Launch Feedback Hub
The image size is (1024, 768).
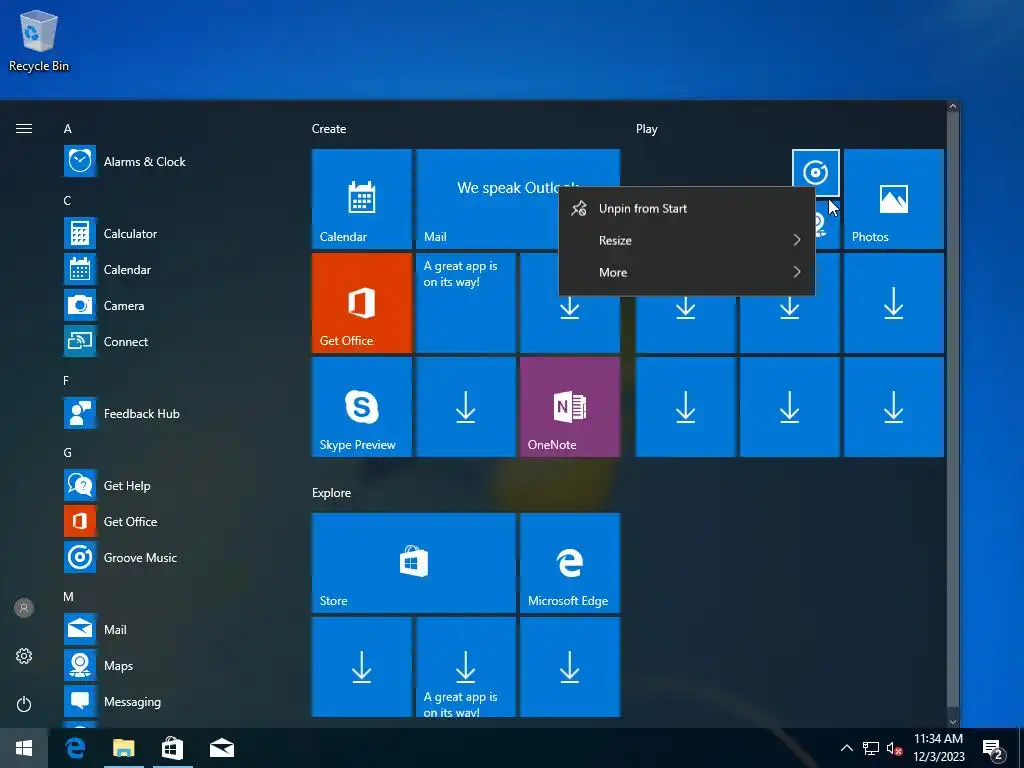121,413
